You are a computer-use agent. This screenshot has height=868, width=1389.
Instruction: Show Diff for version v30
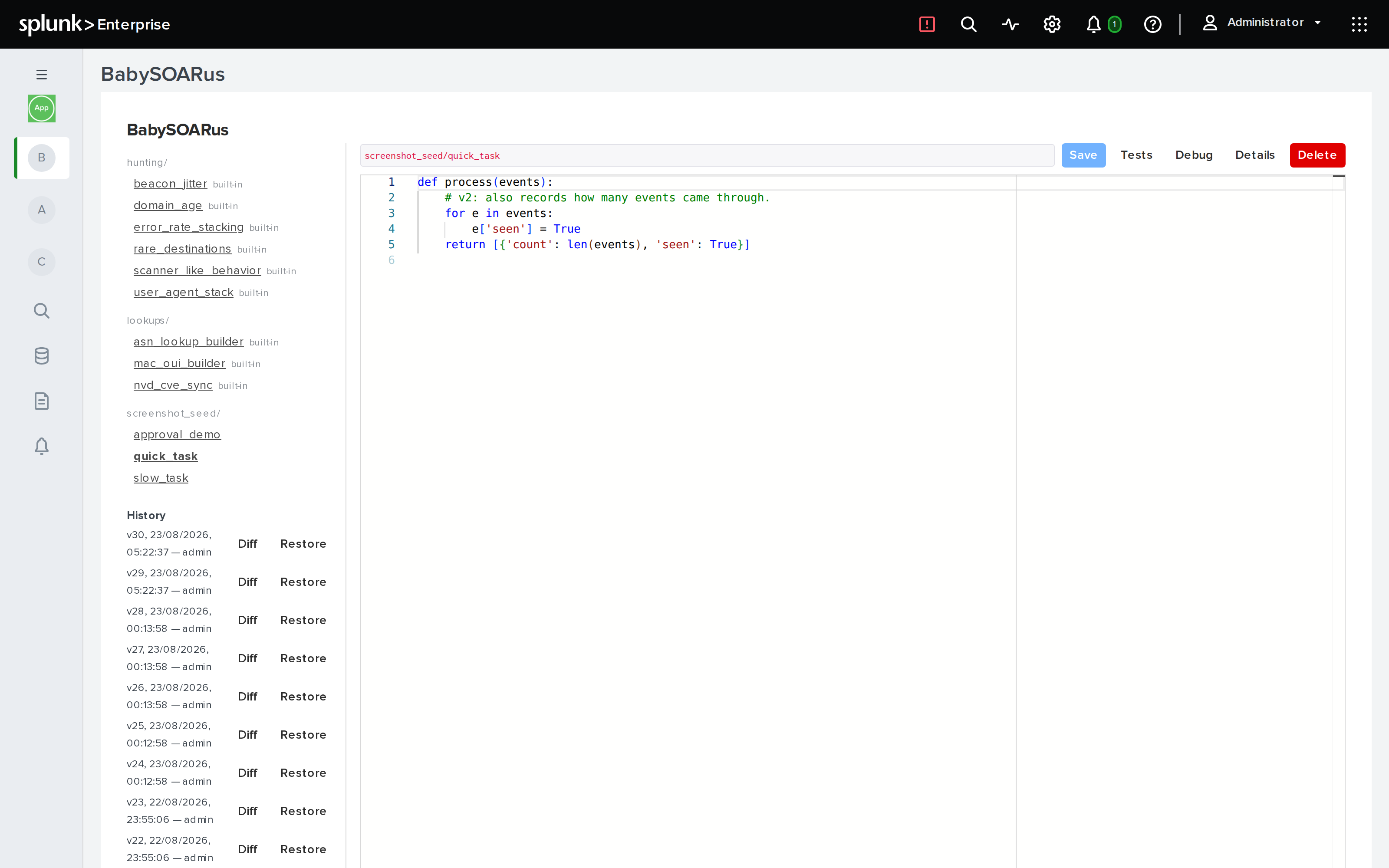pos(247,544)
